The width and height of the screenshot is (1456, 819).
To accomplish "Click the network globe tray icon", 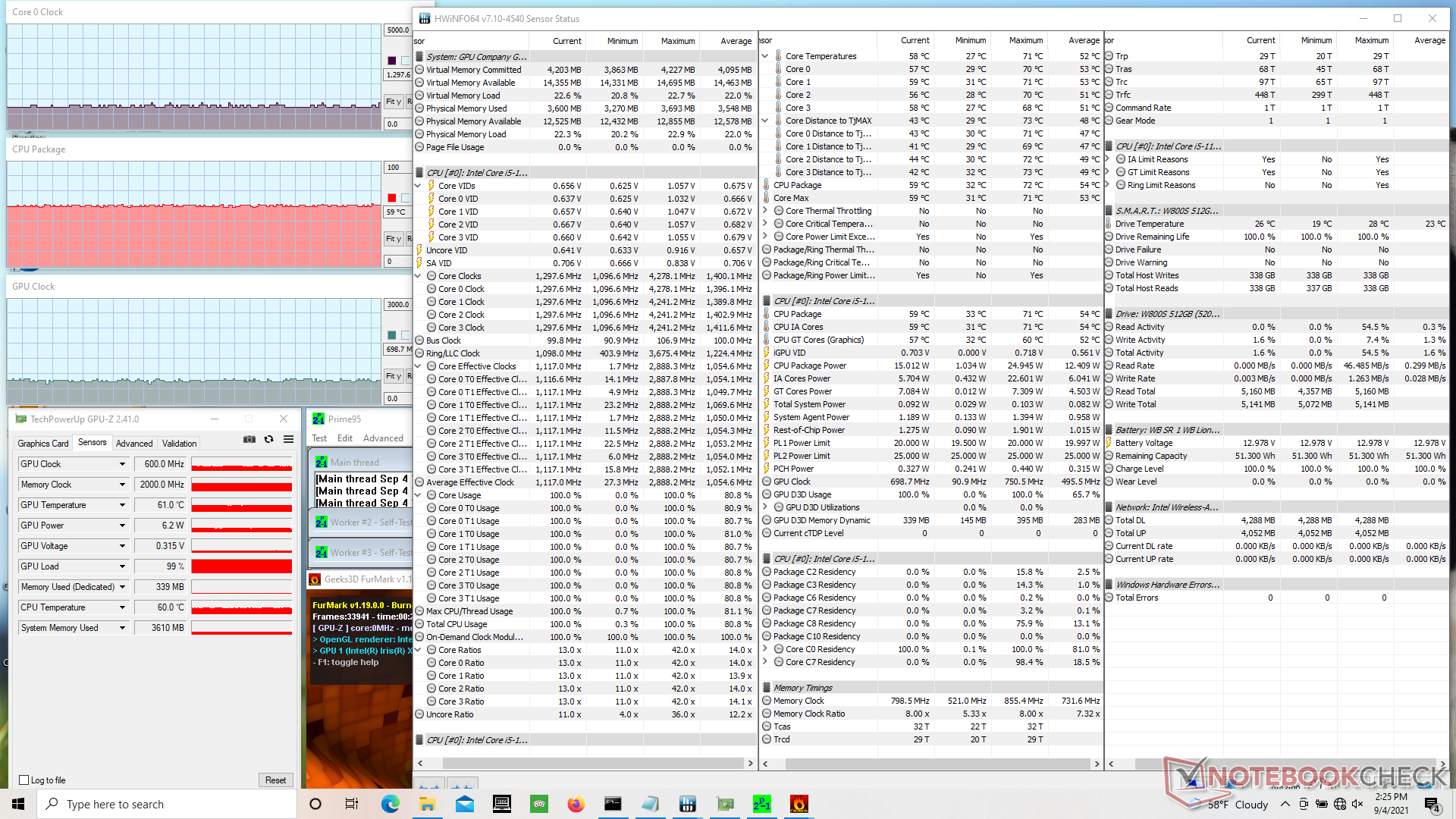I will (1340, 804).
